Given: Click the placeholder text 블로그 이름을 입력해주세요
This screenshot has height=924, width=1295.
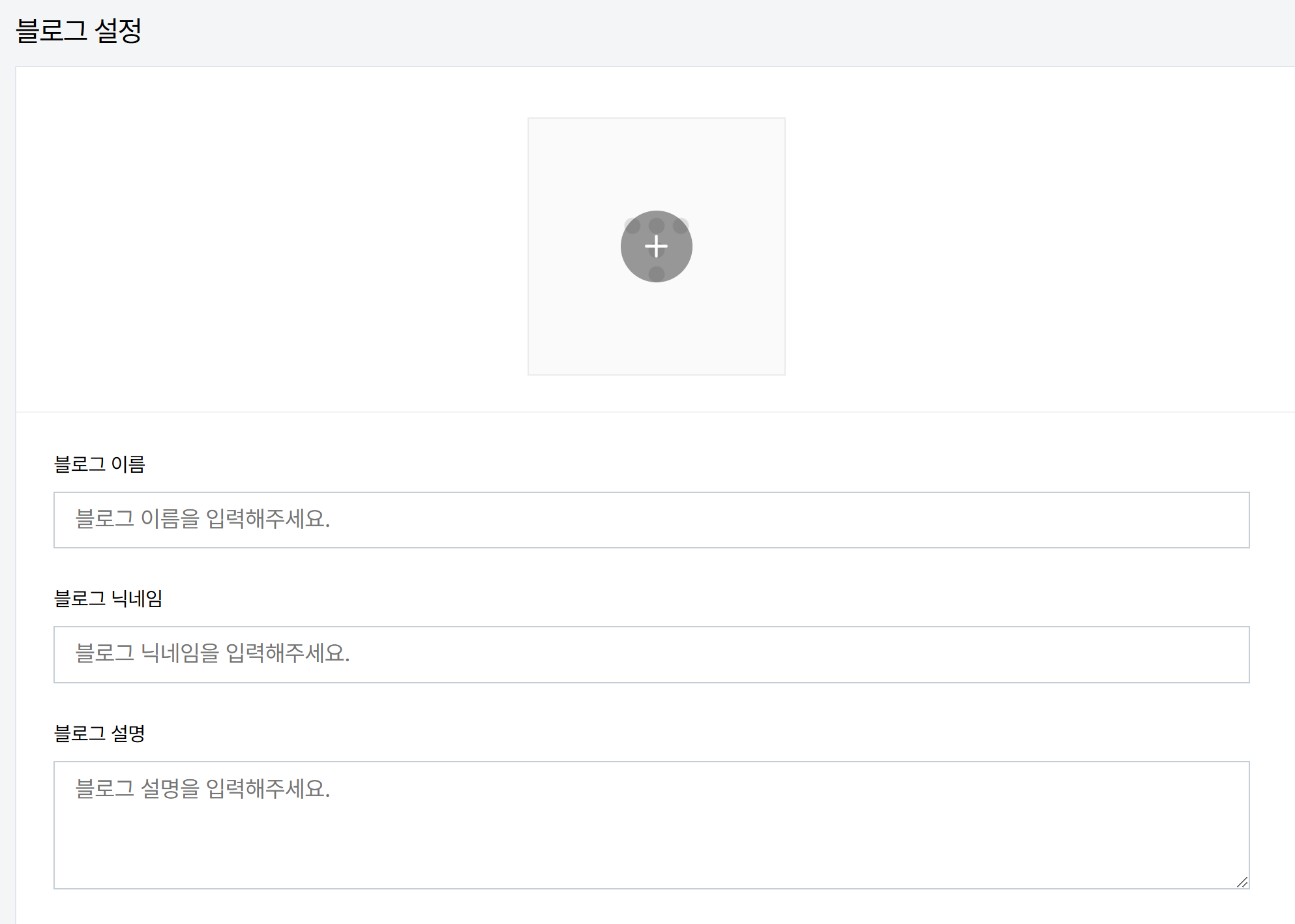Looking at the screenshot, I should pyautogui.click(x=202, y=520).
